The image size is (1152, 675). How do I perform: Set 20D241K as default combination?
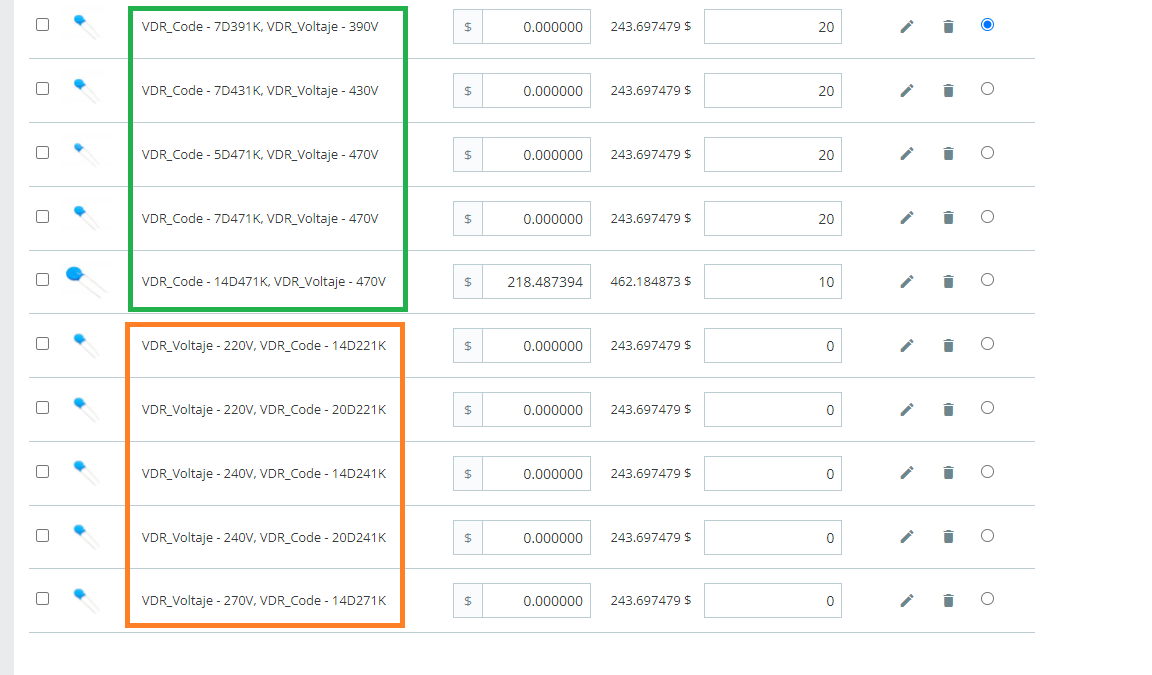987,535
